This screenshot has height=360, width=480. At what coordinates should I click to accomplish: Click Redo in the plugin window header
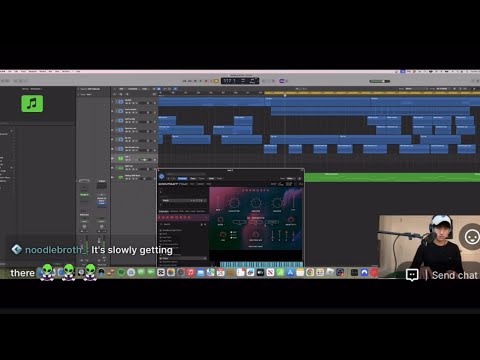(219, 178)
